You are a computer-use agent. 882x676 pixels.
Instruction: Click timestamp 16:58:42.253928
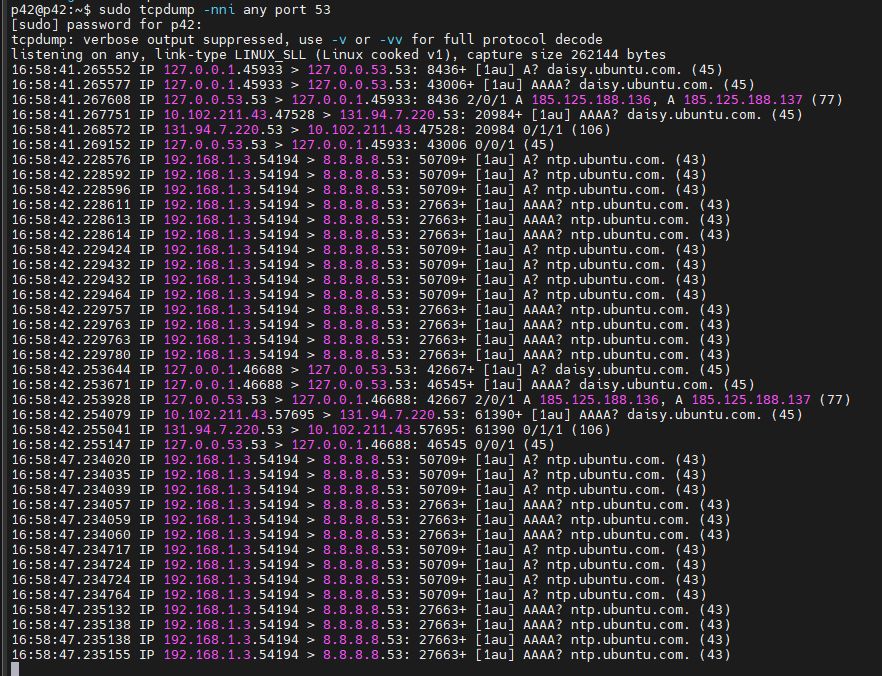coord(71,400)
